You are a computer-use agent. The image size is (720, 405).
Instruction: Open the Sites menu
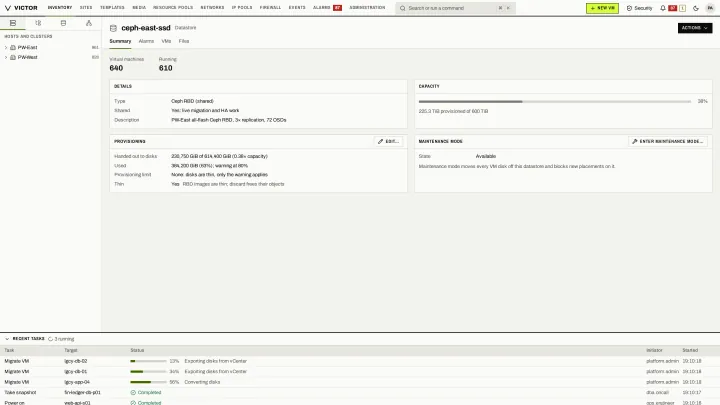click(86, 8)
